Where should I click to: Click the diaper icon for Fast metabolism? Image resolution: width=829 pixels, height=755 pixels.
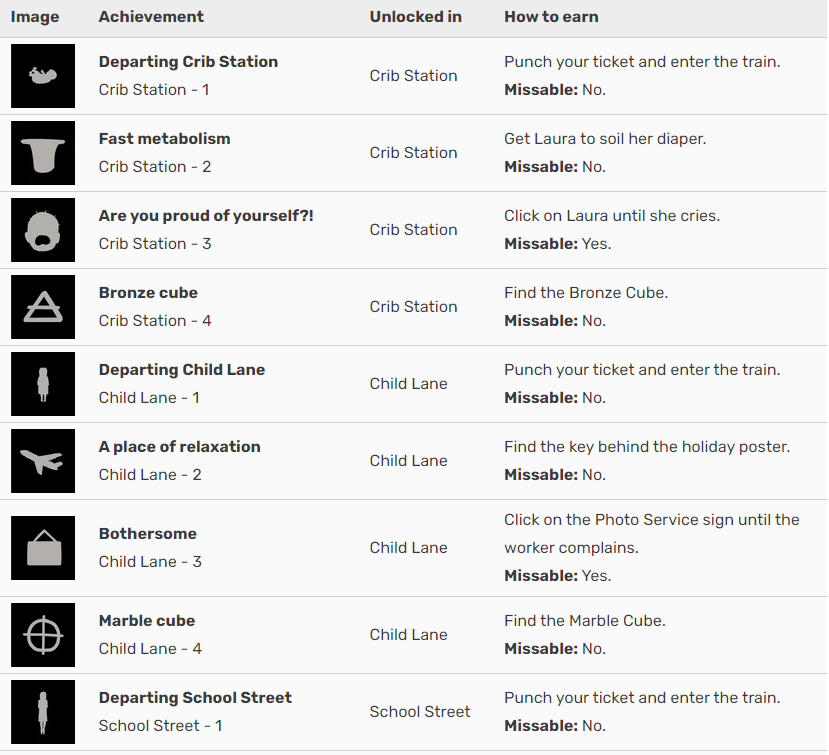[43, 153]
